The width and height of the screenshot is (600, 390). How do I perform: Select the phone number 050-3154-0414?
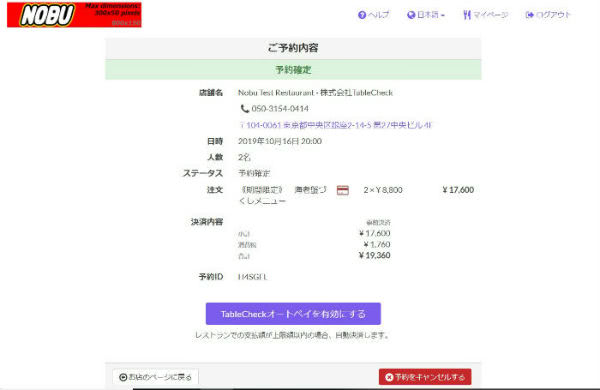[280, 109]
